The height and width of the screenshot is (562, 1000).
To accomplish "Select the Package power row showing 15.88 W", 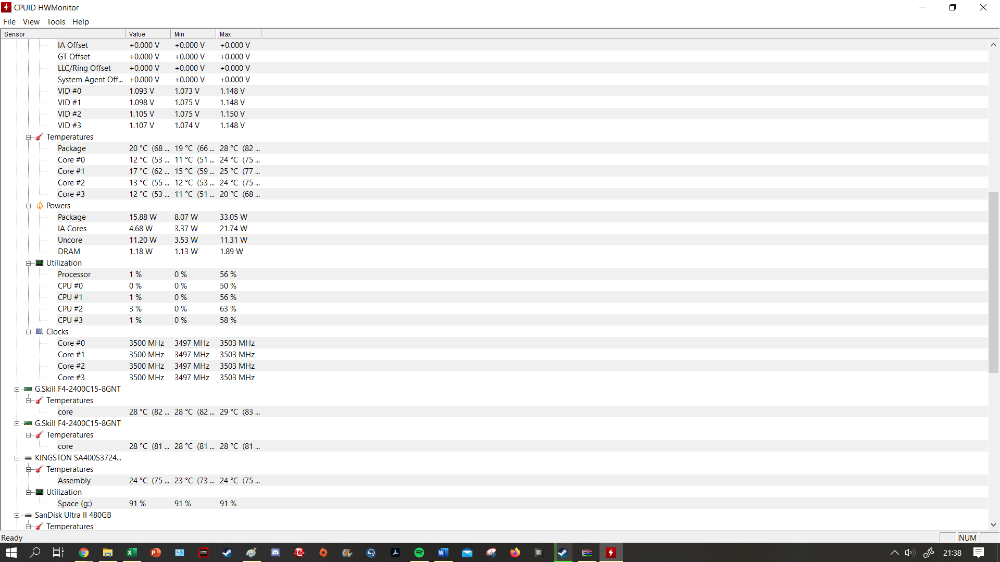I will pos(494,218).
